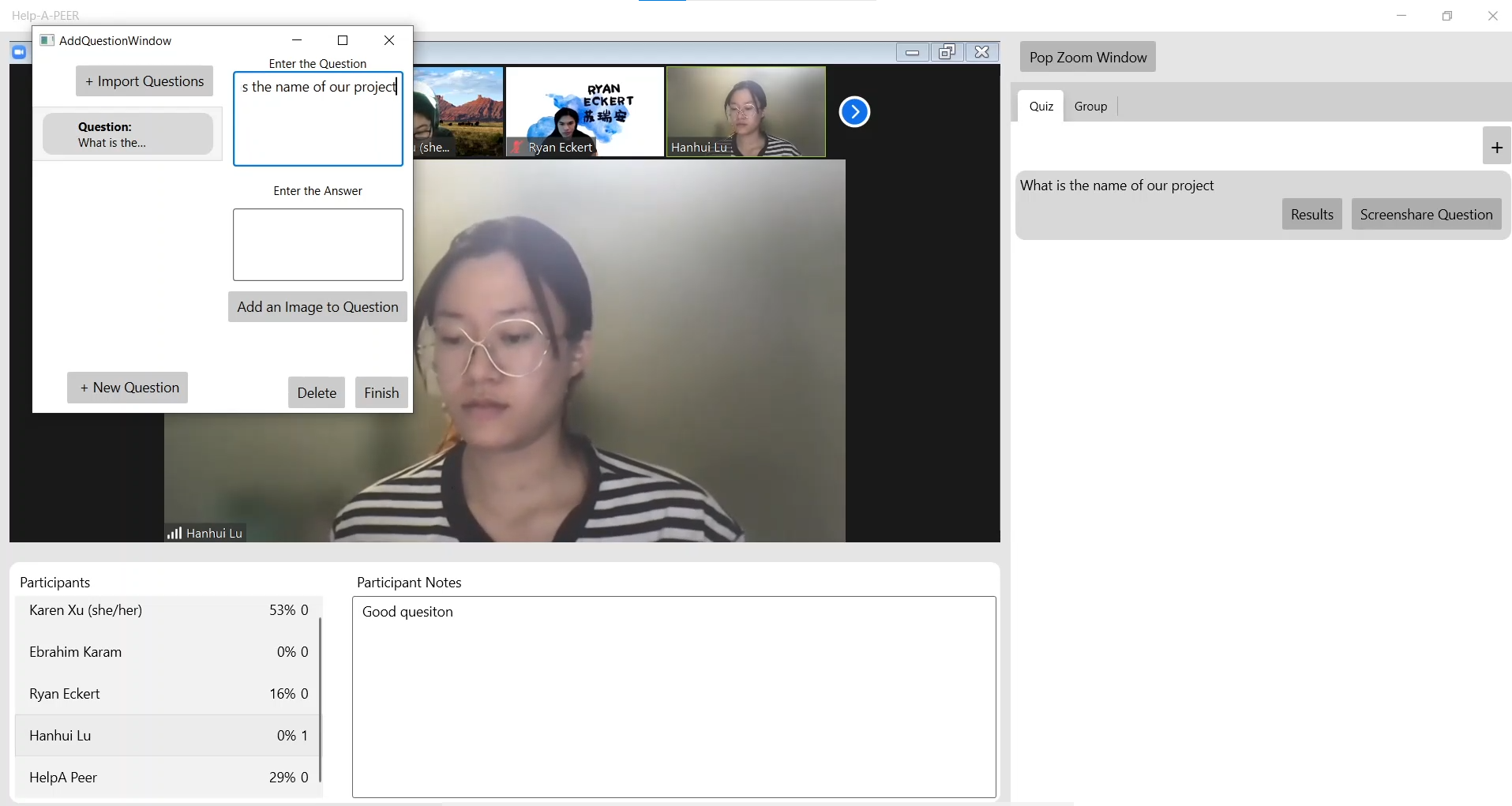
Task: Click the muted mic icon on Ryan Eckert
Action: [x=517, y=147]
